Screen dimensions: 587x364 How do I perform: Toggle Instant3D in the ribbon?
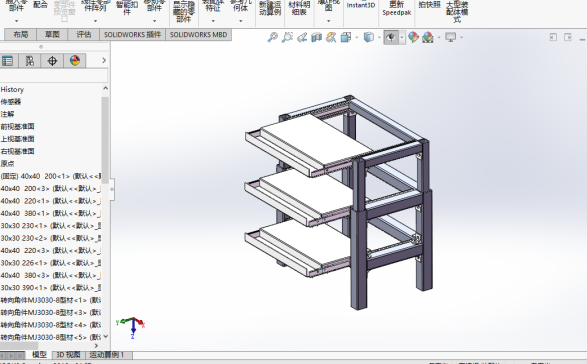(x=361, y=6)
